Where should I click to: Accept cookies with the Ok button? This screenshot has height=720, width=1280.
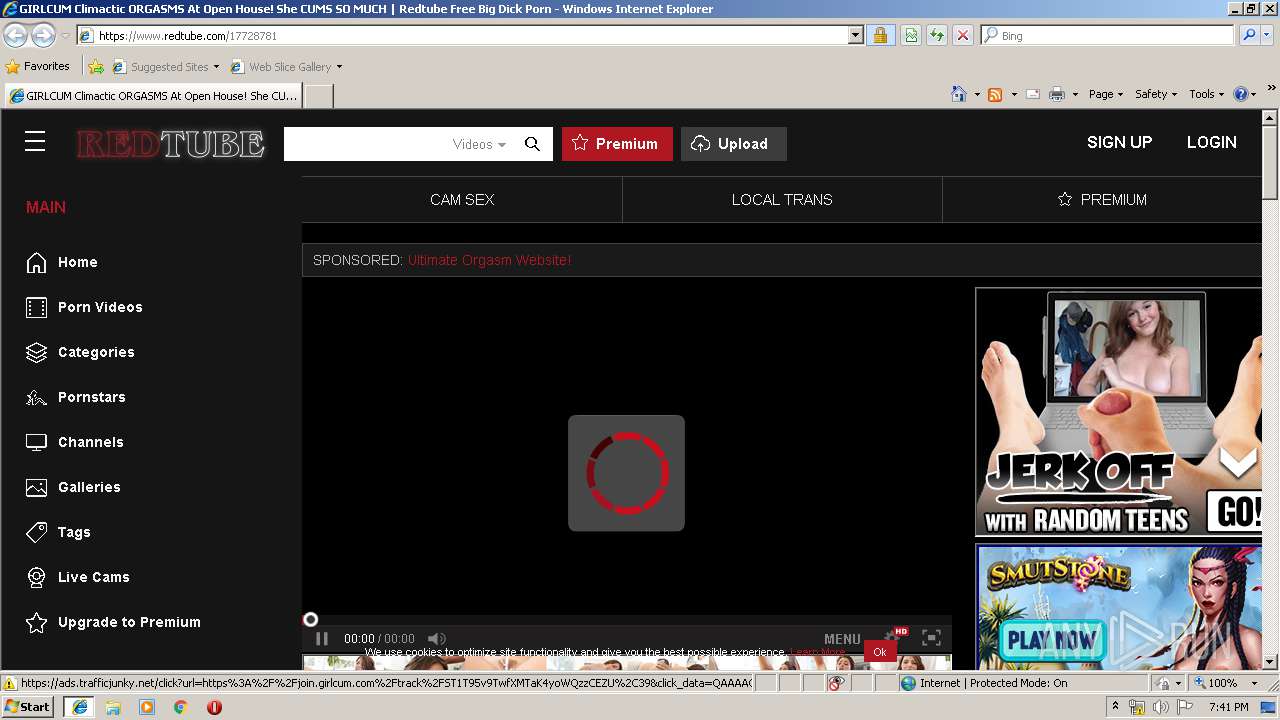click(x=880, y=652)
